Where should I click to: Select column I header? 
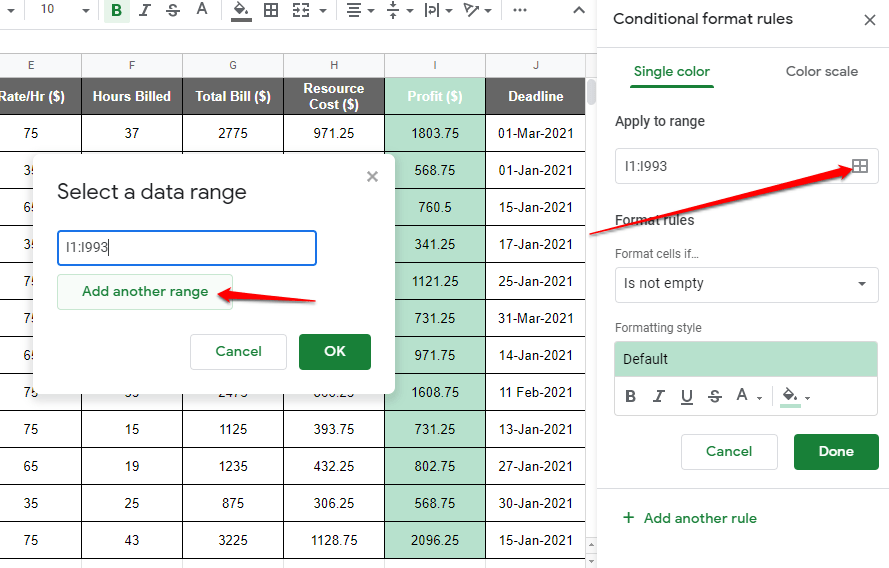point(435,65)
